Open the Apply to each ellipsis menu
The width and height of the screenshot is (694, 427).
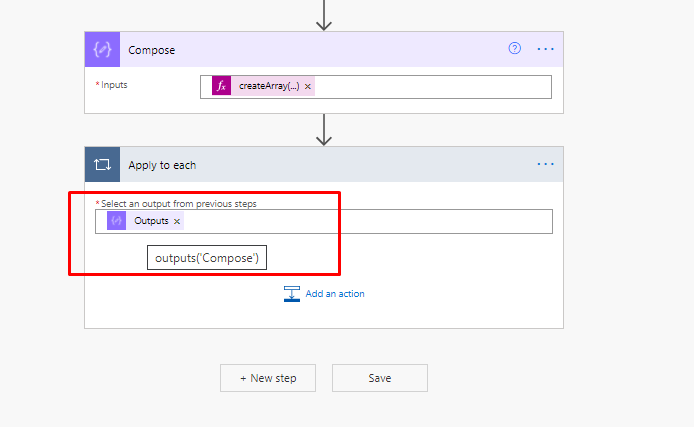[x=545, y=164]
